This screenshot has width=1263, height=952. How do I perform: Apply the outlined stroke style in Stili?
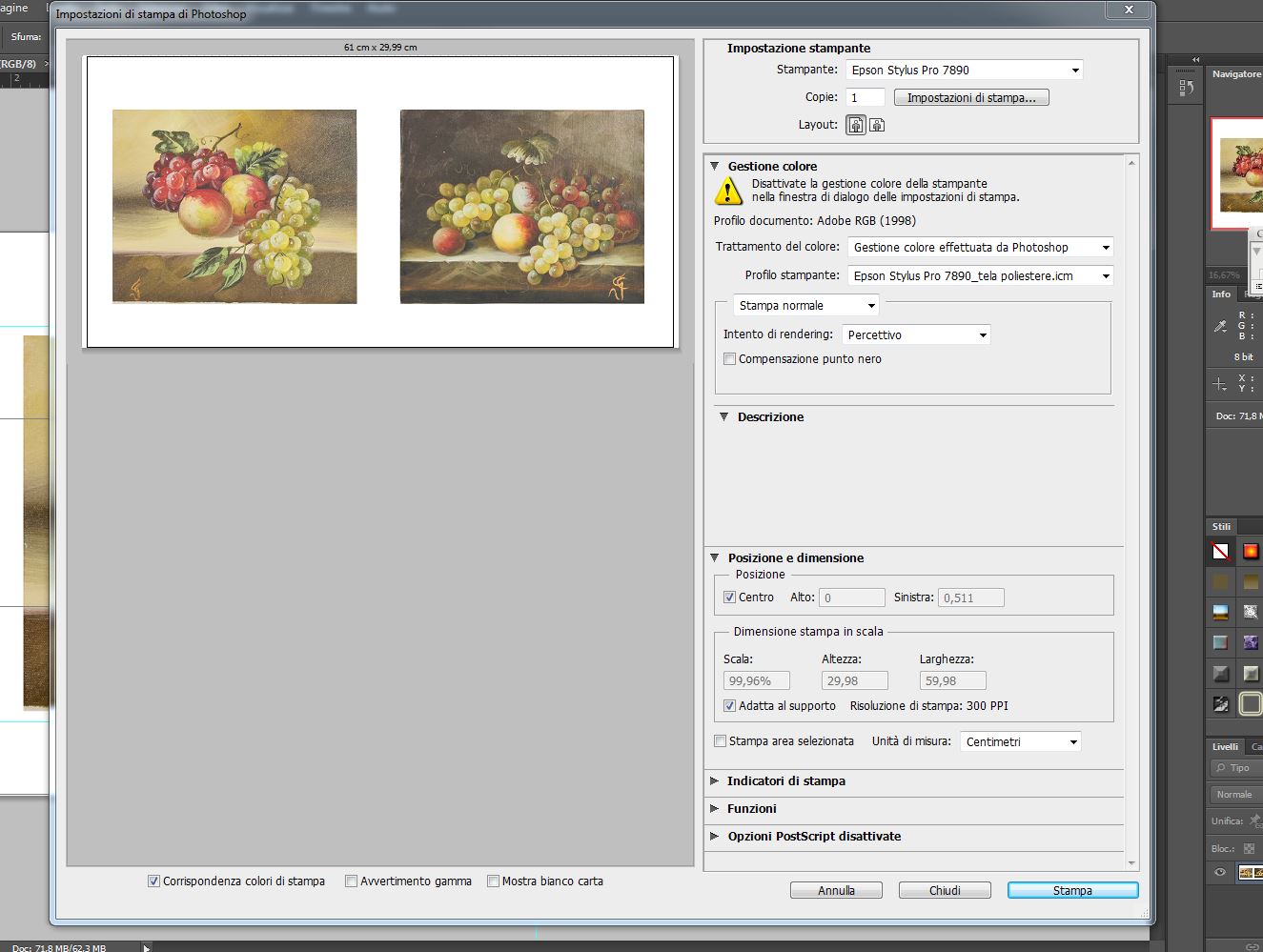point(1250,704)
